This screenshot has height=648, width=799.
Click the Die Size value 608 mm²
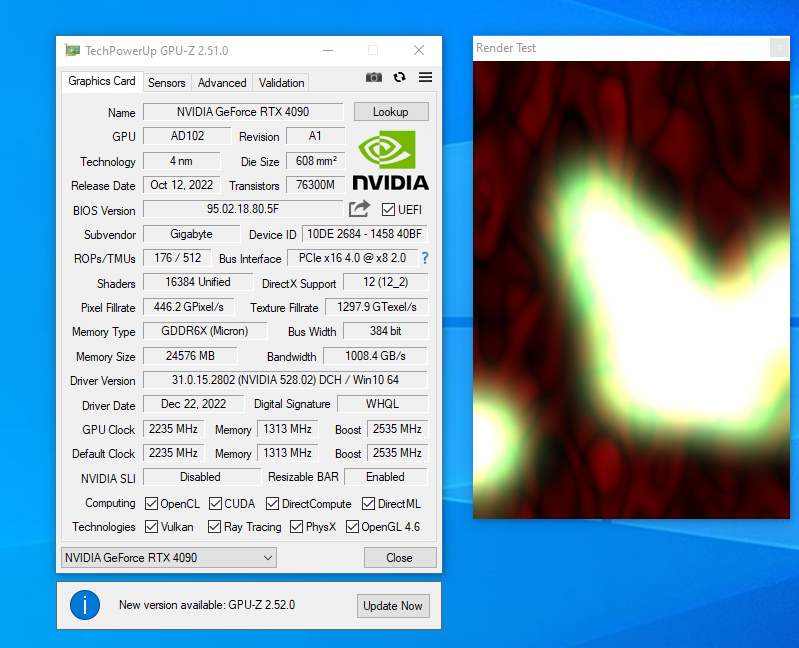[x=316, y=161]
